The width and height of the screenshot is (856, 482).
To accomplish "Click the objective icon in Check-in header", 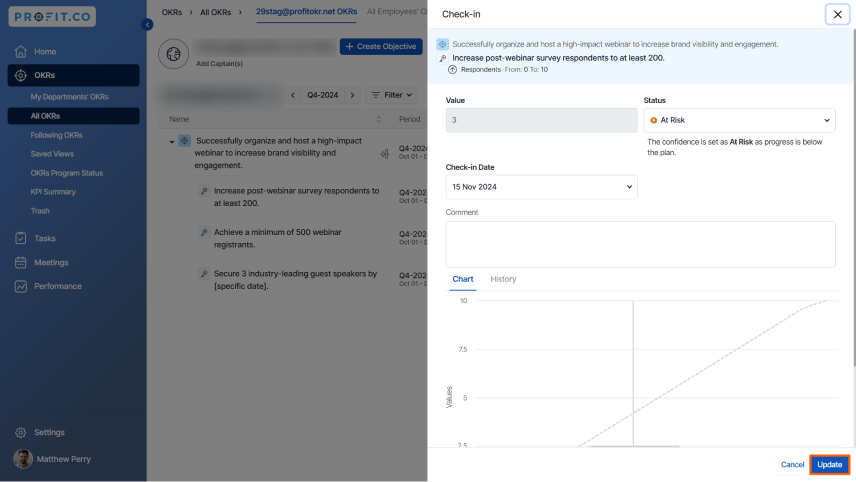I will click(x=443, y=44).
